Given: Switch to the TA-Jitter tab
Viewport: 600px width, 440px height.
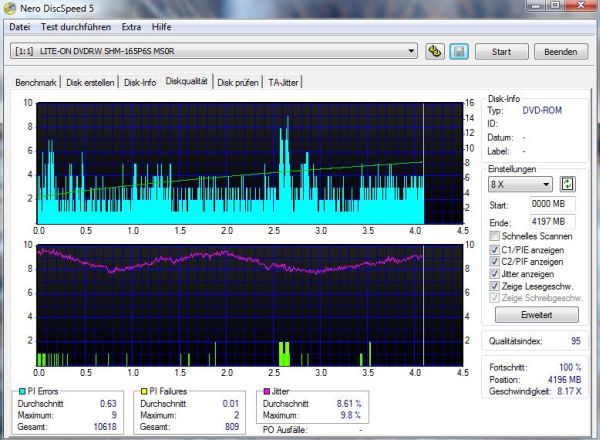Looking at the screenshot, I should [286, 83].
